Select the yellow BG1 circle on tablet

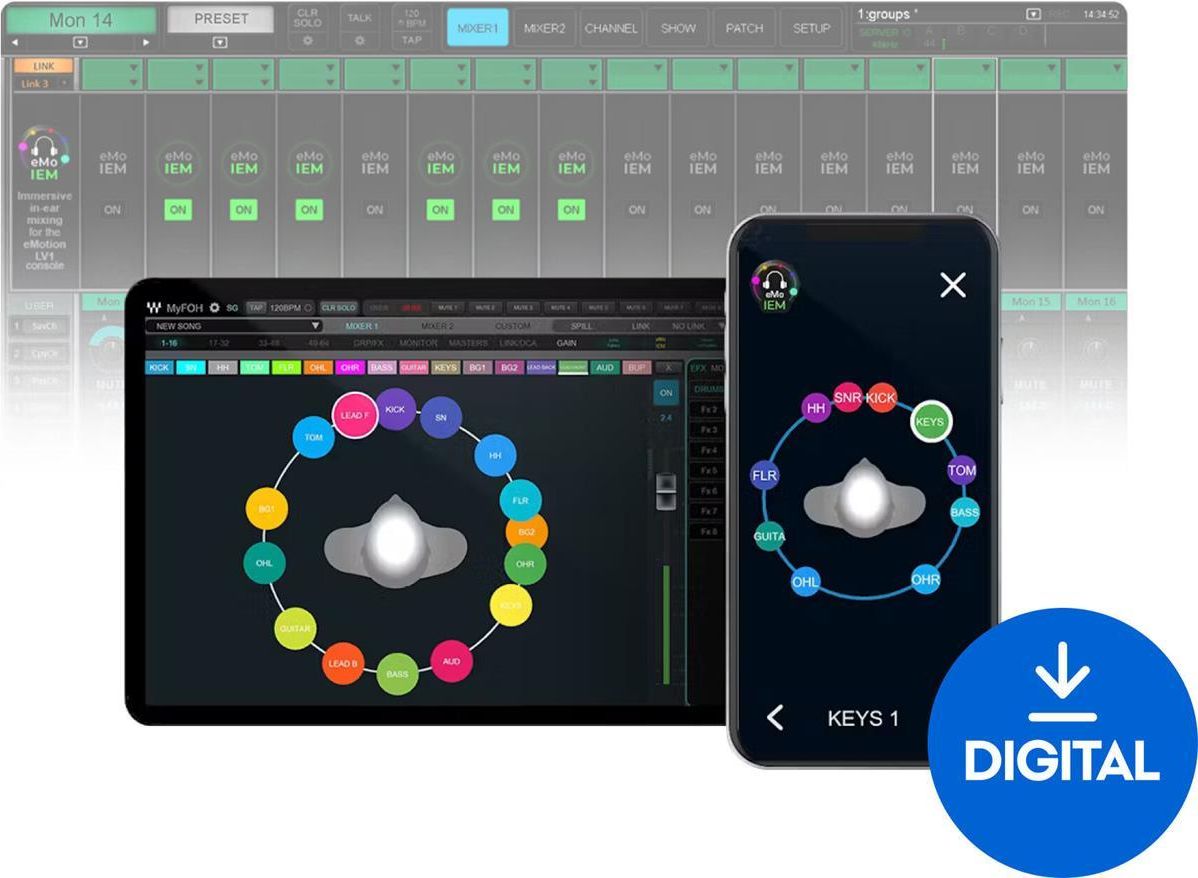click(x=267, y=509)
